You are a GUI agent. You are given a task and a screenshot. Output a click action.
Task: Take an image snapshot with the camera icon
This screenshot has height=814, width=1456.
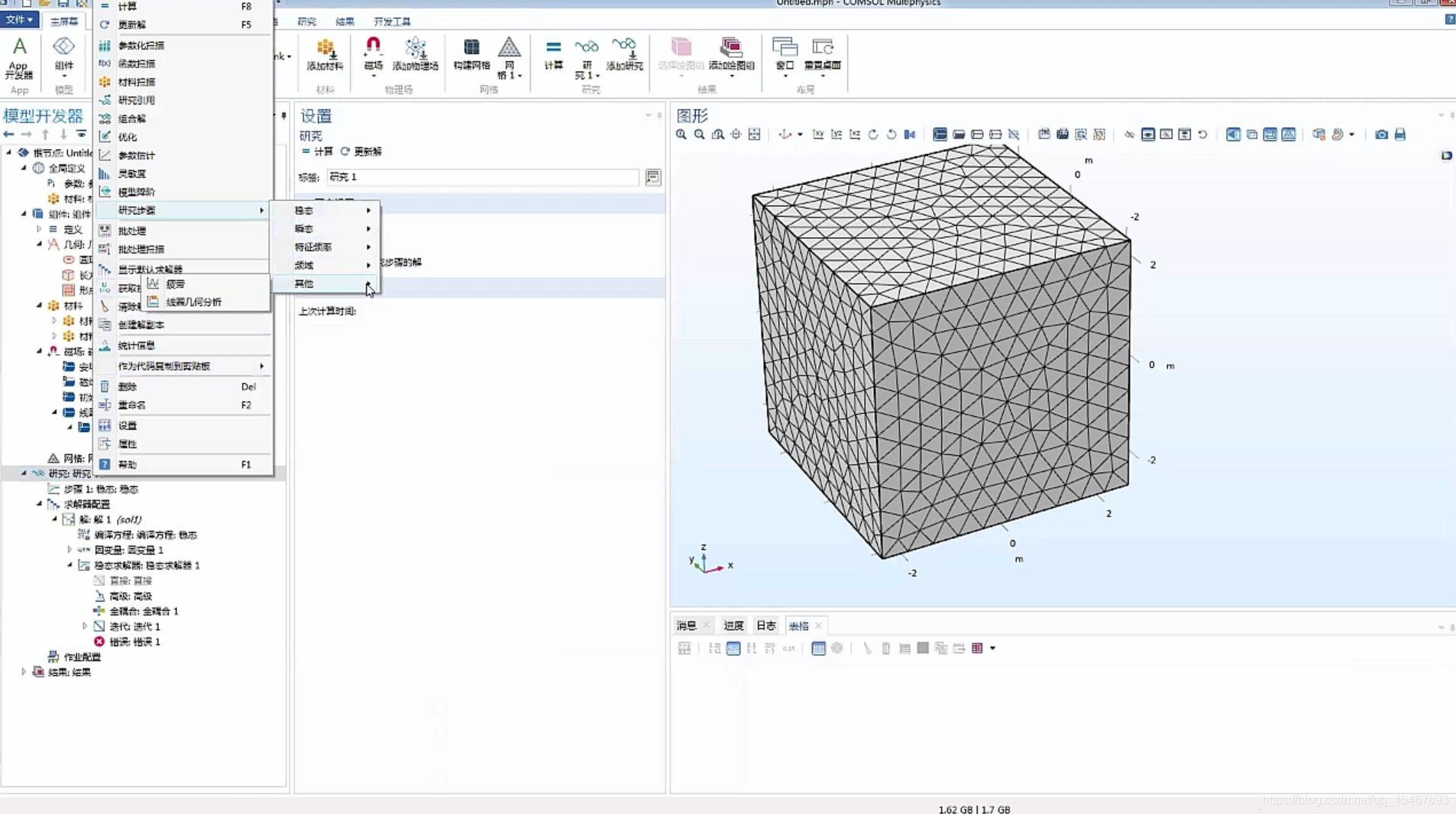coord(1381,134)
